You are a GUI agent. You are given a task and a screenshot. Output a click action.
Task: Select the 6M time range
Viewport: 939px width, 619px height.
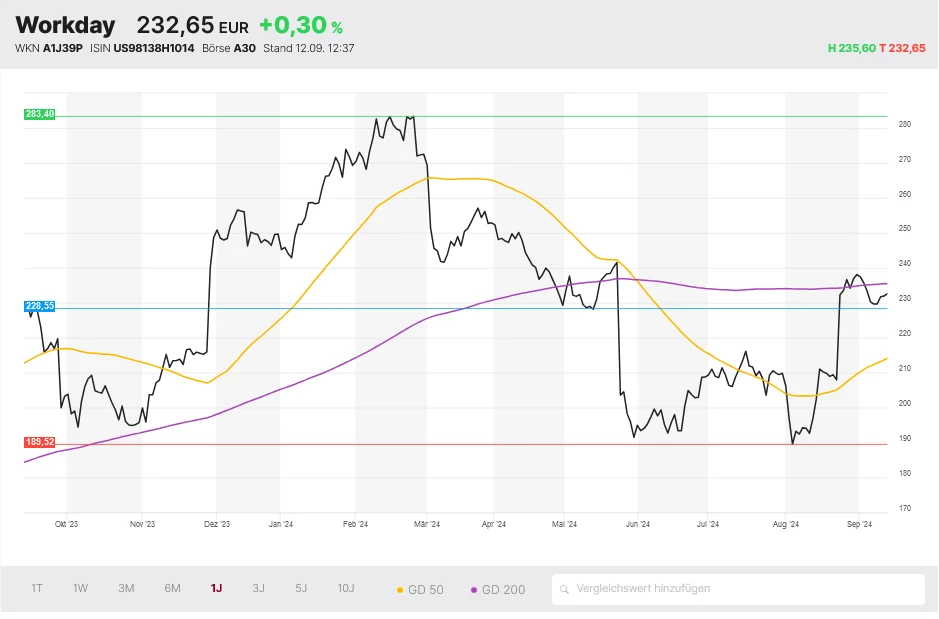pyautogui.click(x=173, y=588)
